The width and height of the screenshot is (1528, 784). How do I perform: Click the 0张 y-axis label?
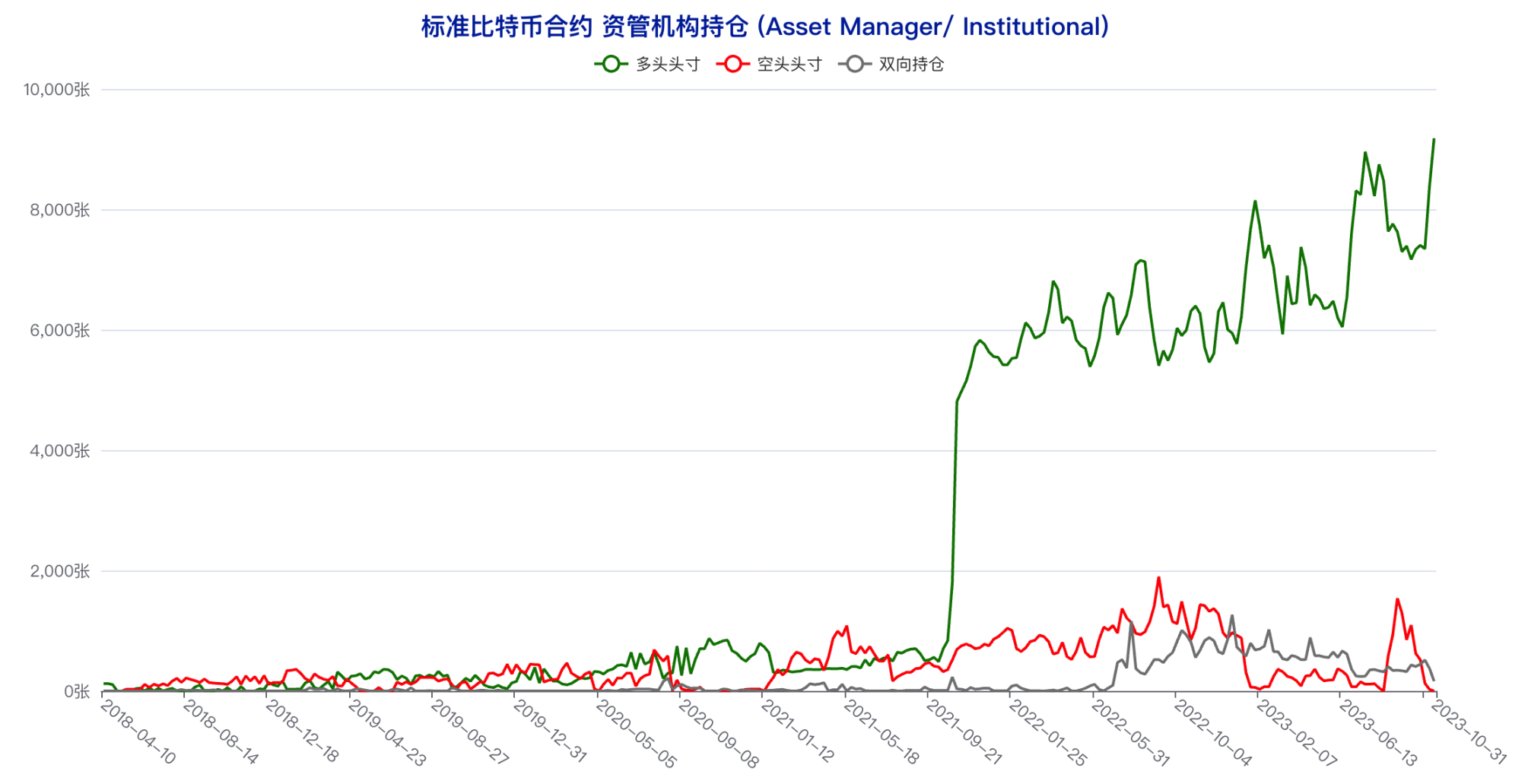coord(77,691)
